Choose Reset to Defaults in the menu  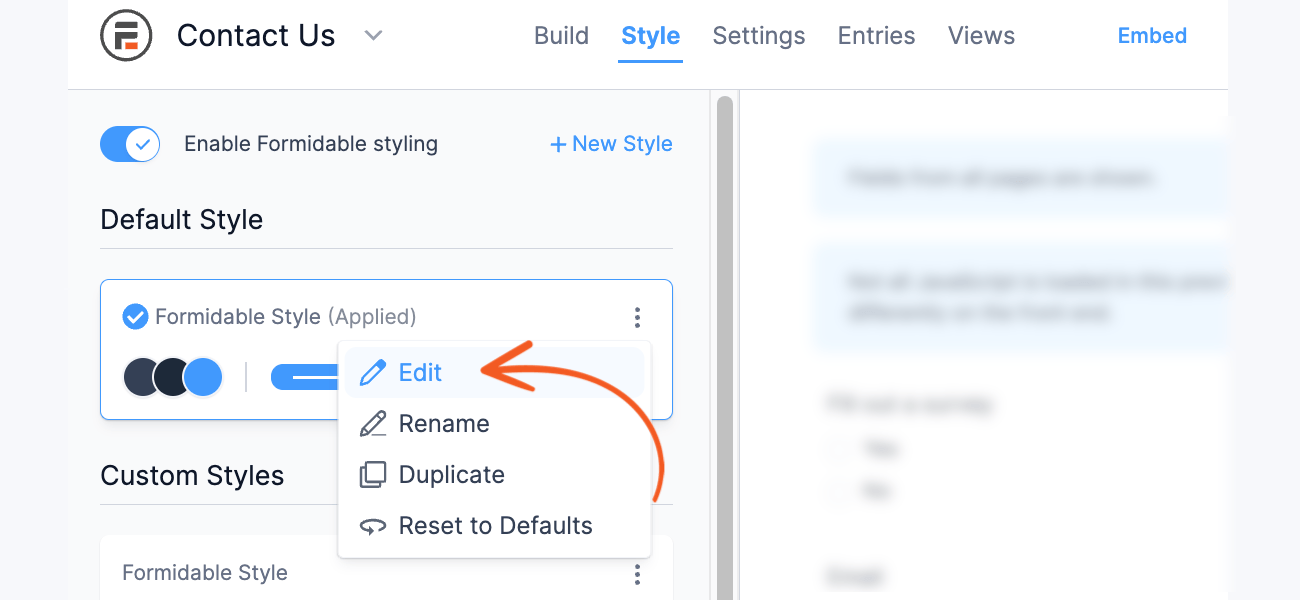[x=495, y=526]
